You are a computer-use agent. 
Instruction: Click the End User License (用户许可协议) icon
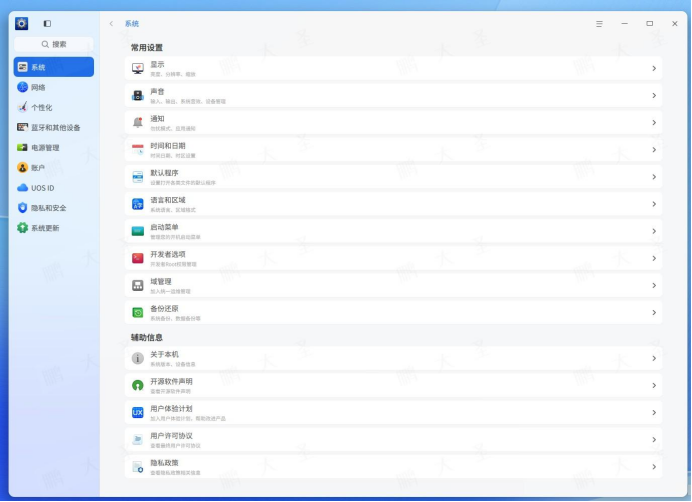pos(138,440)
